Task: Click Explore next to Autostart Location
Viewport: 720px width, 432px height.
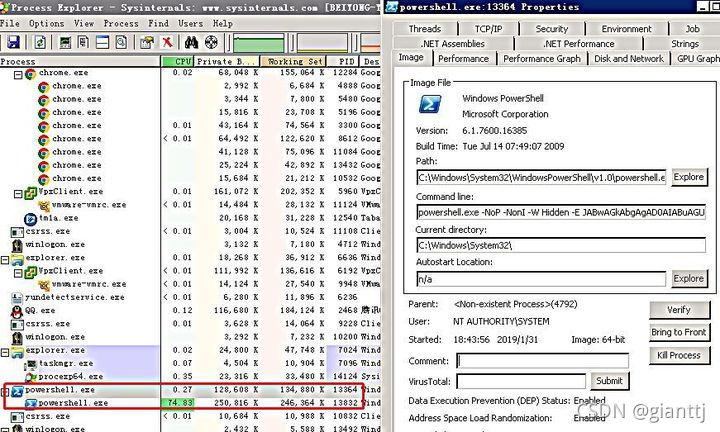Action: point(688,279)
